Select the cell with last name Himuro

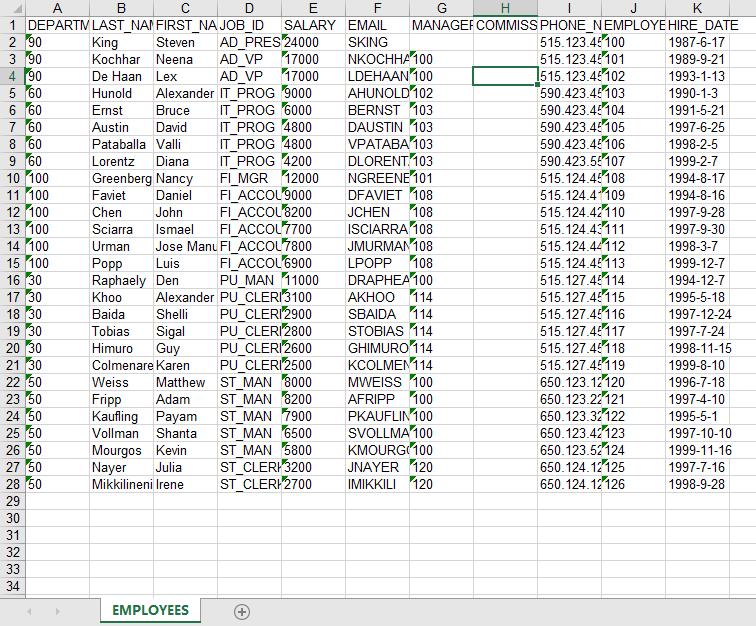(x=122, y=348)
